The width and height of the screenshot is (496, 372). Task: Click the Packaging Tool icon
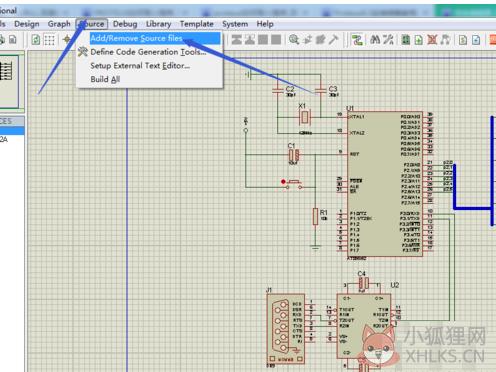click(x=320, y=40)
